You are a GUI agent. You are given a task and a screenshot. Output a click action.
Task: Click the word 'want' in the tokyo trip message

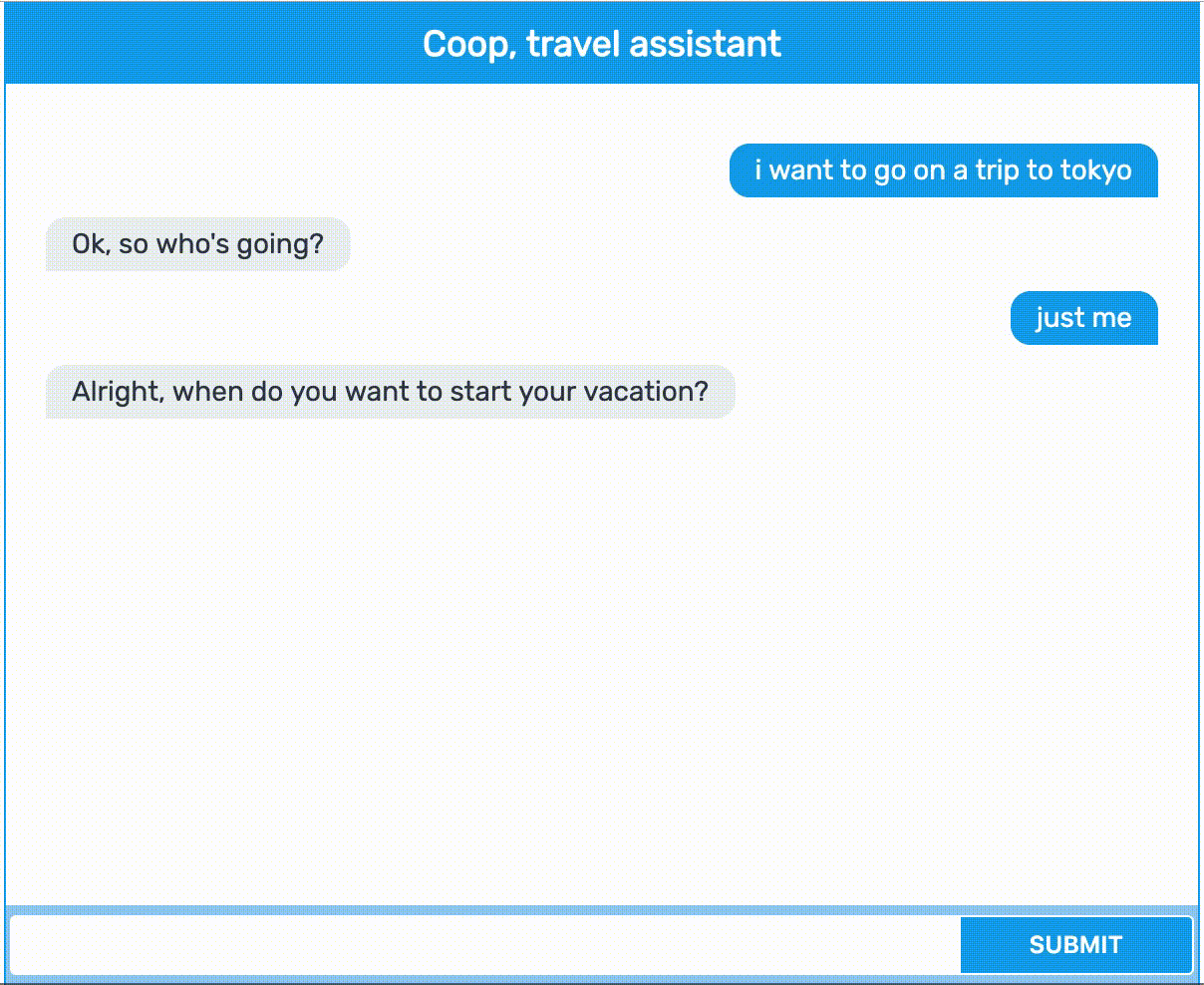click(801, 170)
